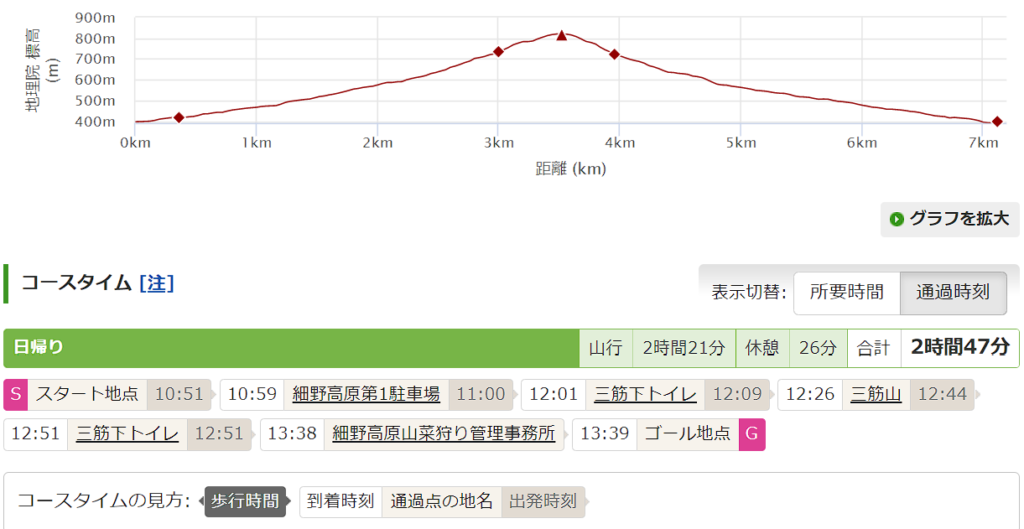Viewport: 1024px width, 529px height.
Task: Click the pink S start badge
Action: coord(15,394)
